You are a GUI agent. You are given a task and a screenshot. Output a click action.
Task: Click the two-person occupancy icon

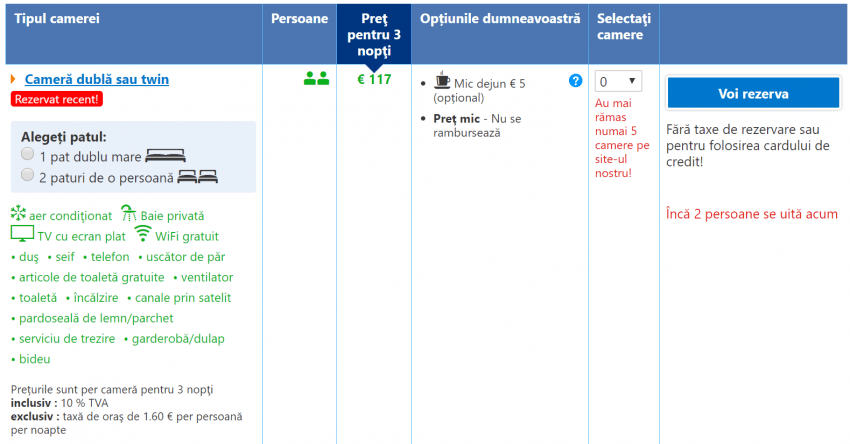coord(316,80)
